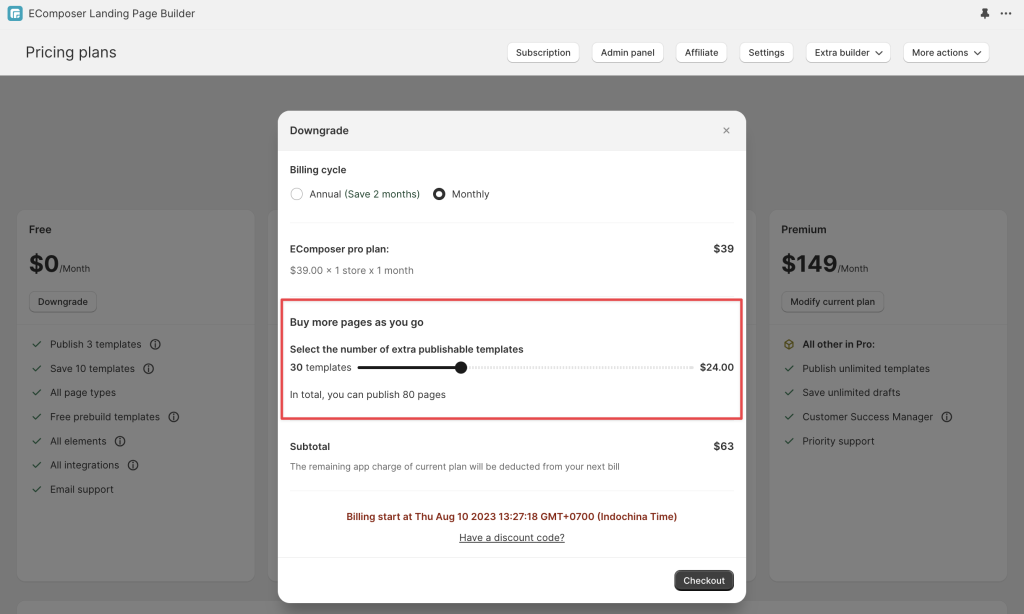The height and width of the screenshot is (614, 1024).
Task: Open the Subscription page
Action: pos(543,52)
